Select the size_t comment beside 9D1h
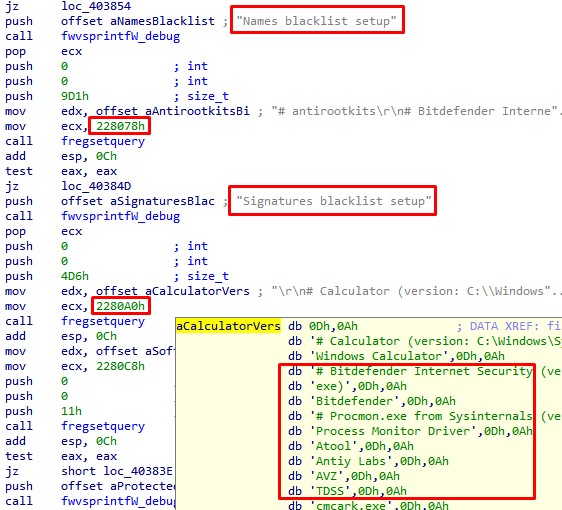This screenshot has width=562, height=510. (208, 96)
